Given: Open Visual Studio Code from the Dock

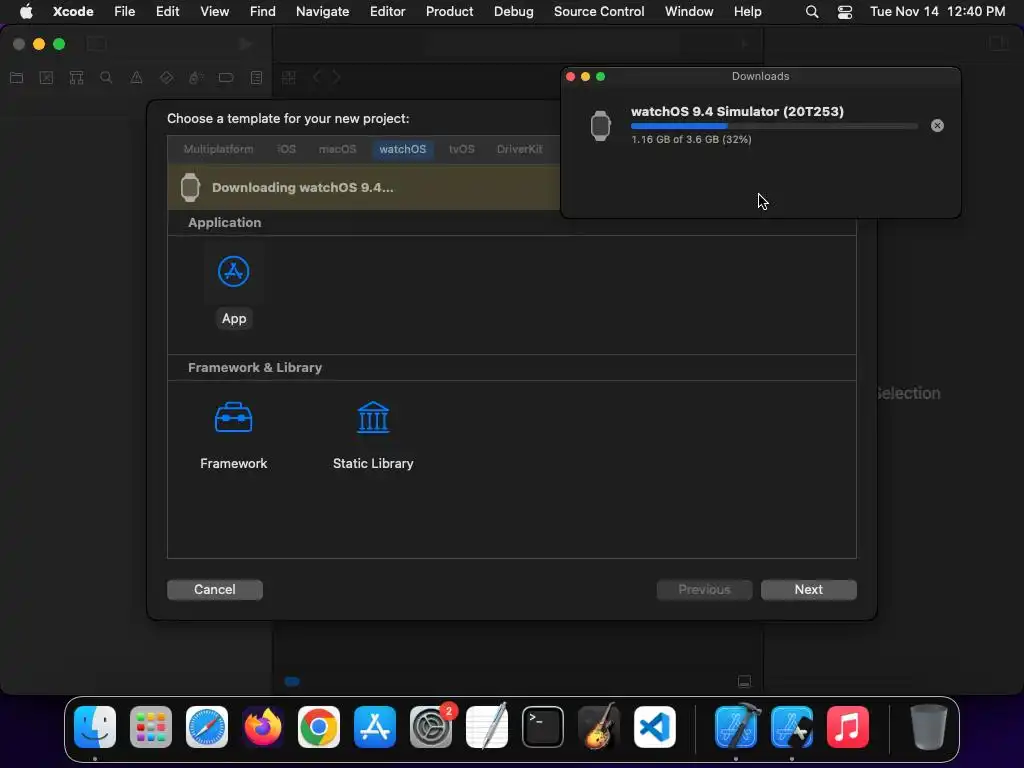Looking at the screenshot, I should (654, 727).
